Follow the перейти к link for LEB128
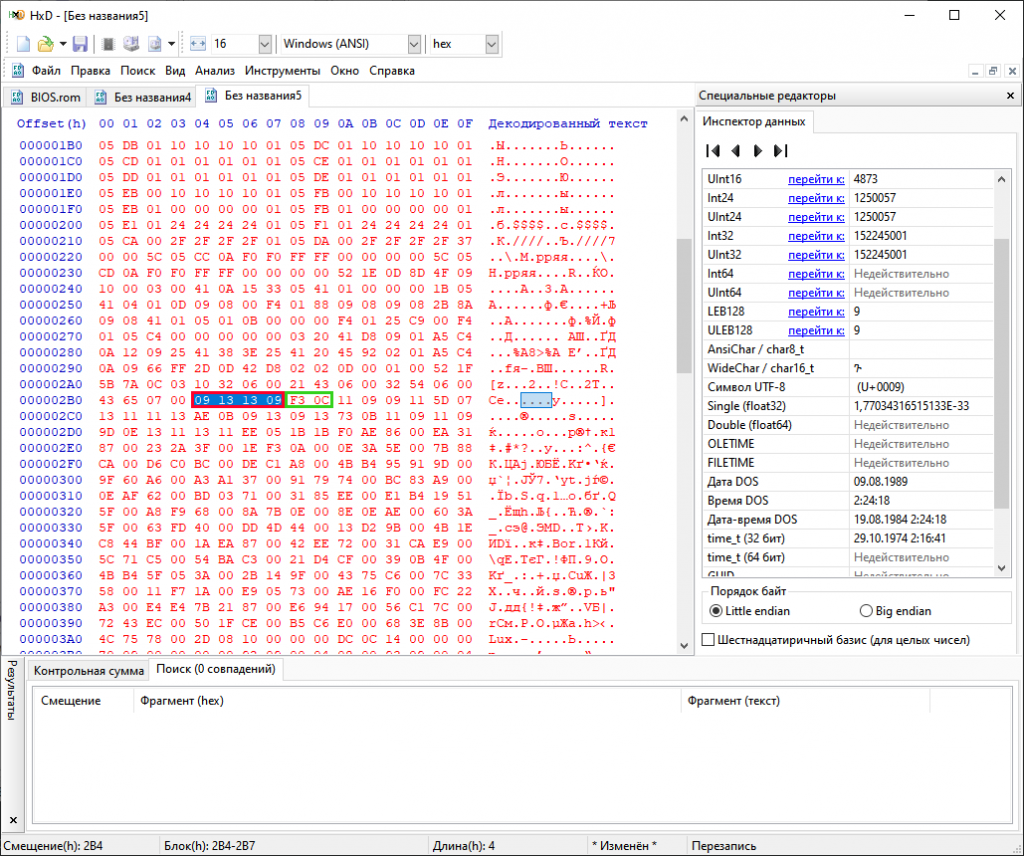This screenshot has height=856, width=1024. pos(816,311)
